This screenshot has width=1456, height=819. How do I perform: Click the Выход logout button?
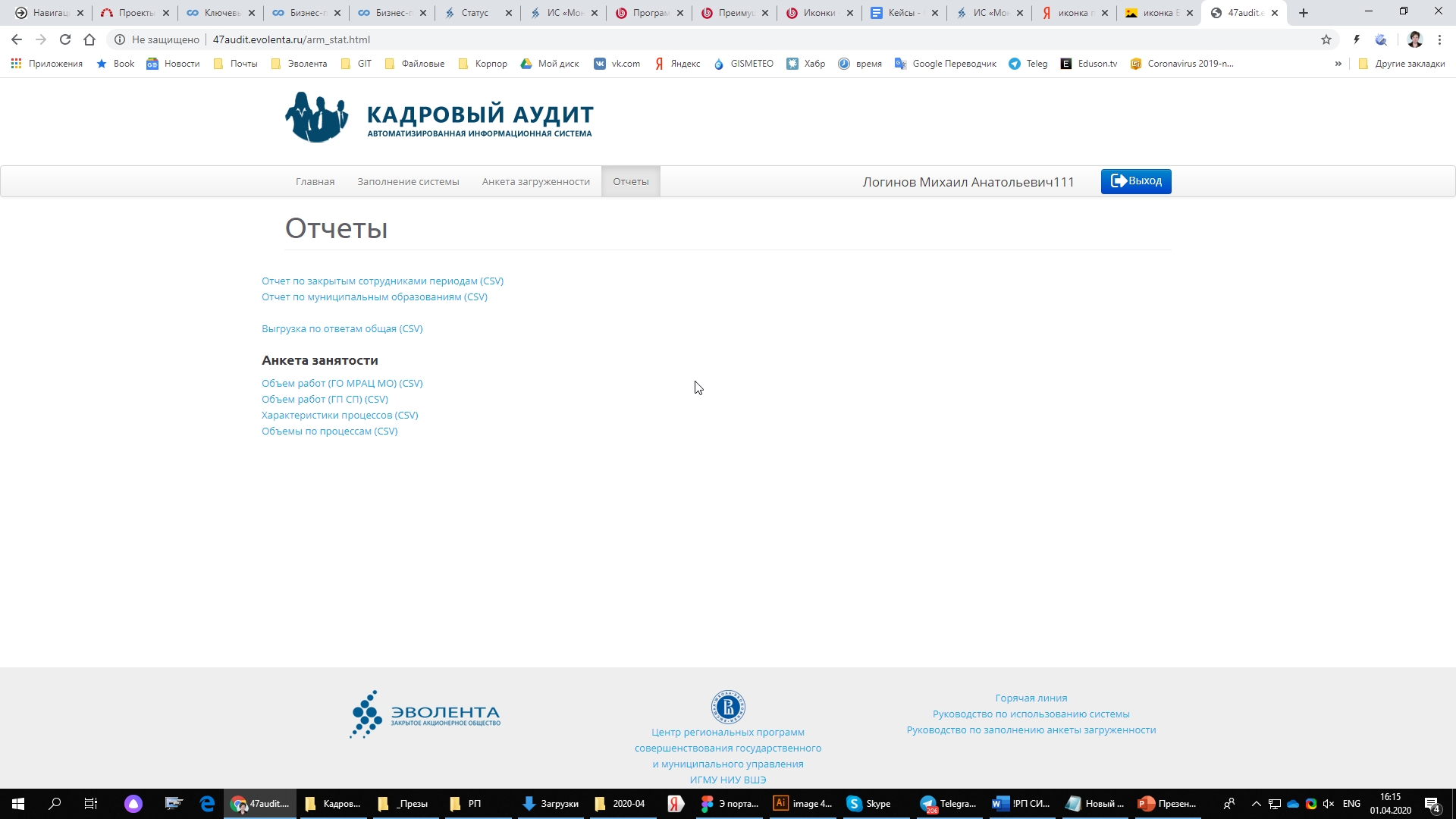(x=1136, y=181)
